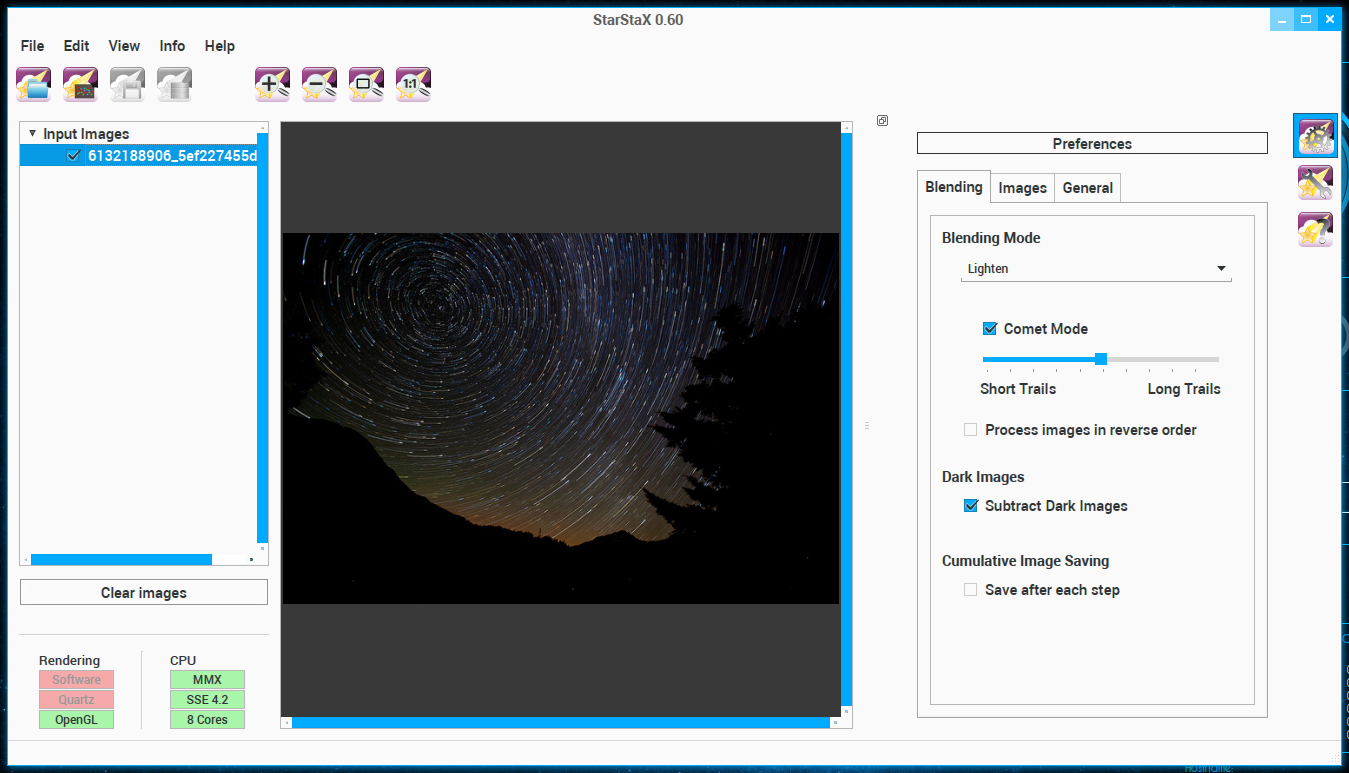Uncheck the 6132188906 input image checkbox
Viewport: 1349px width, 773px height.
click(73, 156)
